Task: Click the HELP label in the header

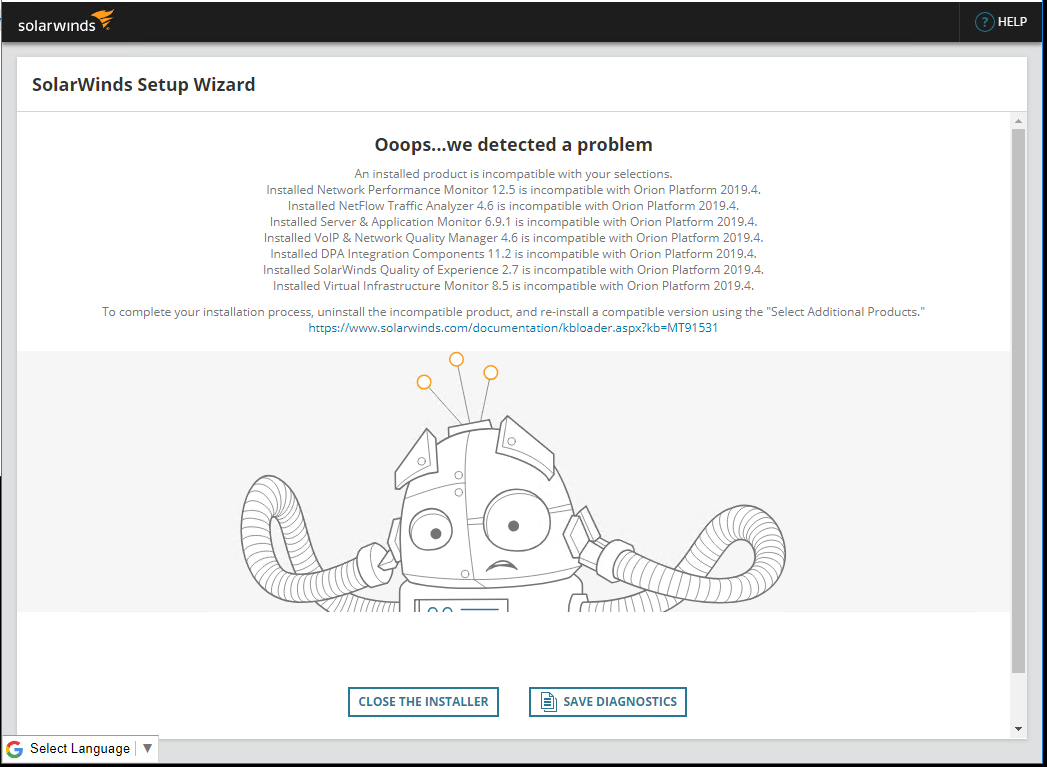Action: [1012, 22]
